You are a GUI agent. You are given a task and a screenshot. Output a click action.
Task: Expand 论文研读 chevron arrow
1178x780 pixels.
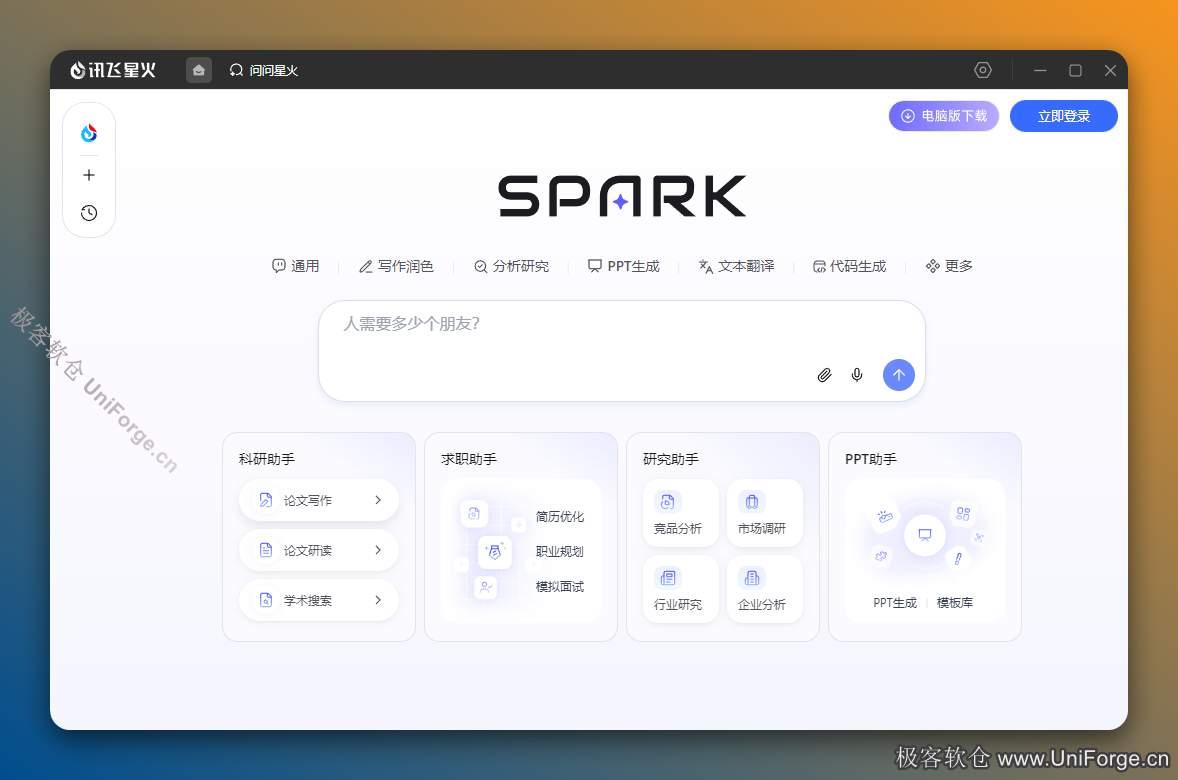pyautogui.click(x=378, y=550)
